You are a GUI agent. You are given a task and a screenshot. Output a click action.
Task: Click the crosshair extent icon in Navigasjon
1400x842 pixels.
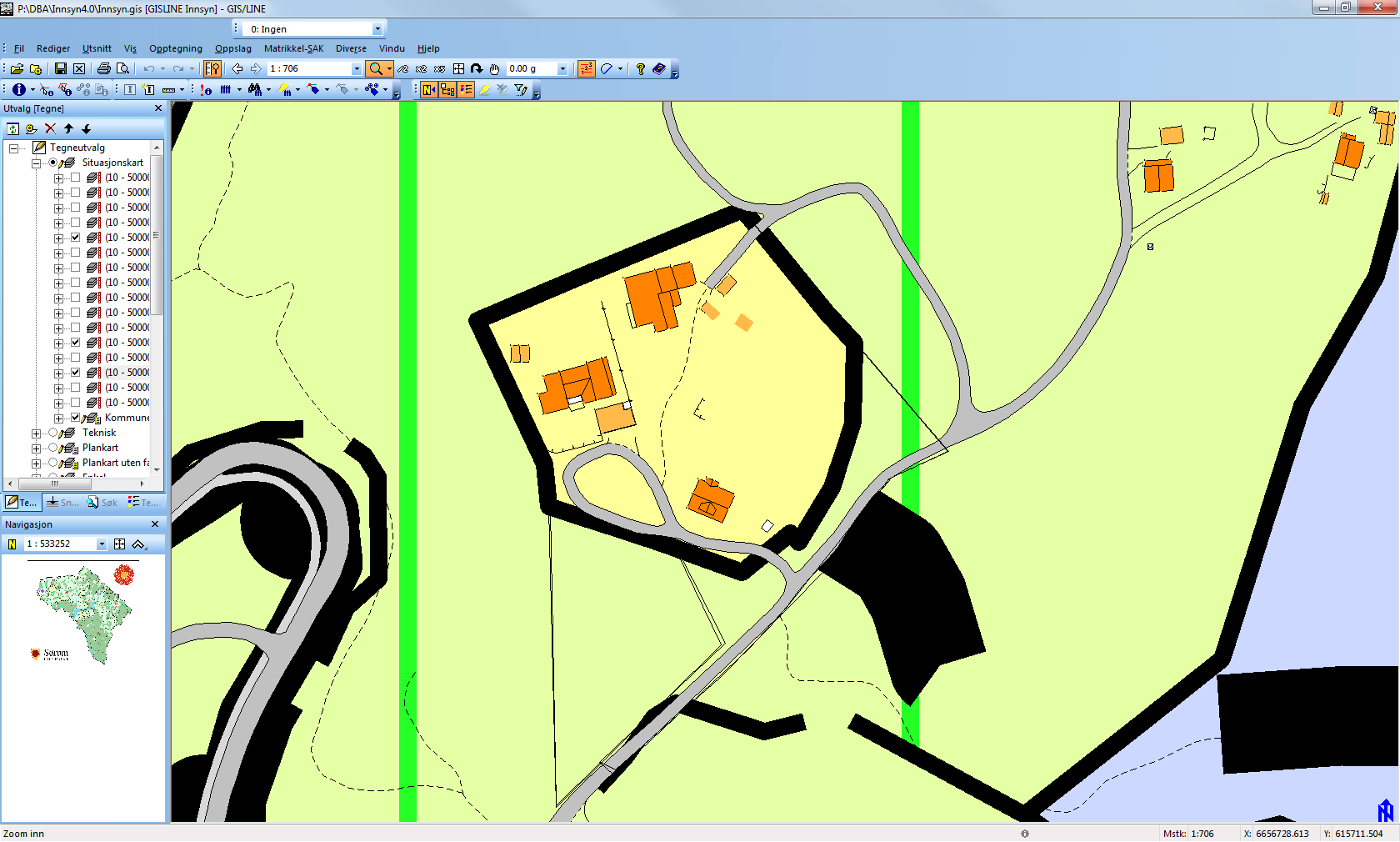click(119, 544)
